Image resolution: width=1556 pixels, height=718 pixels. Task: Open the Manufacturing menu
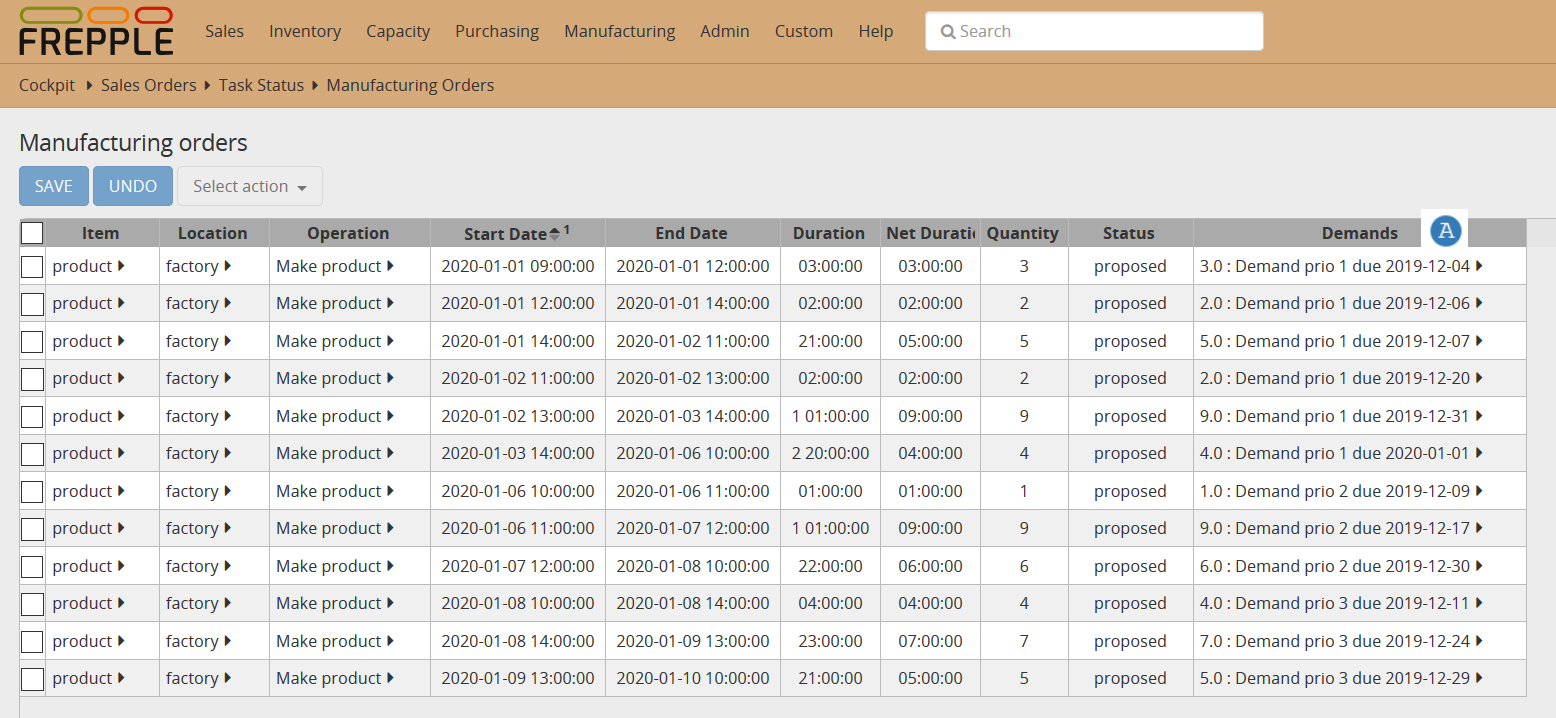pyautogui.click(x=619, y=31)
